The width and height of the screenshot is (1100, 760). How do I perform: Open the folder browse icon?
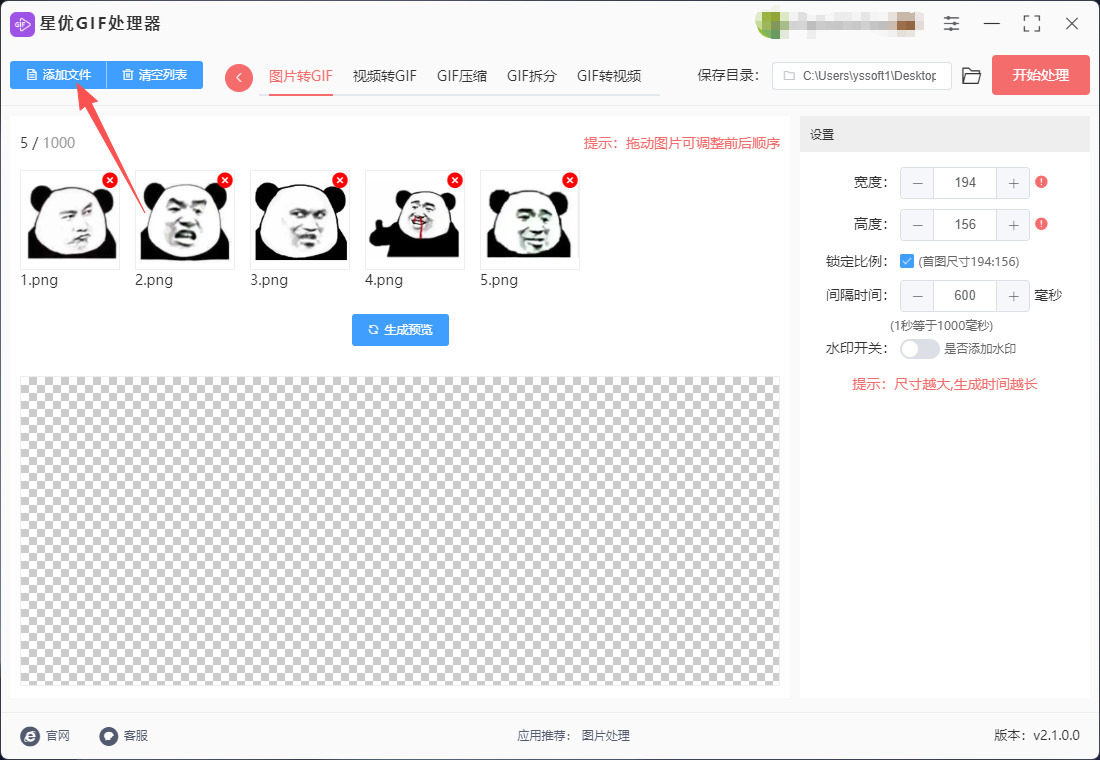(971, 76)
